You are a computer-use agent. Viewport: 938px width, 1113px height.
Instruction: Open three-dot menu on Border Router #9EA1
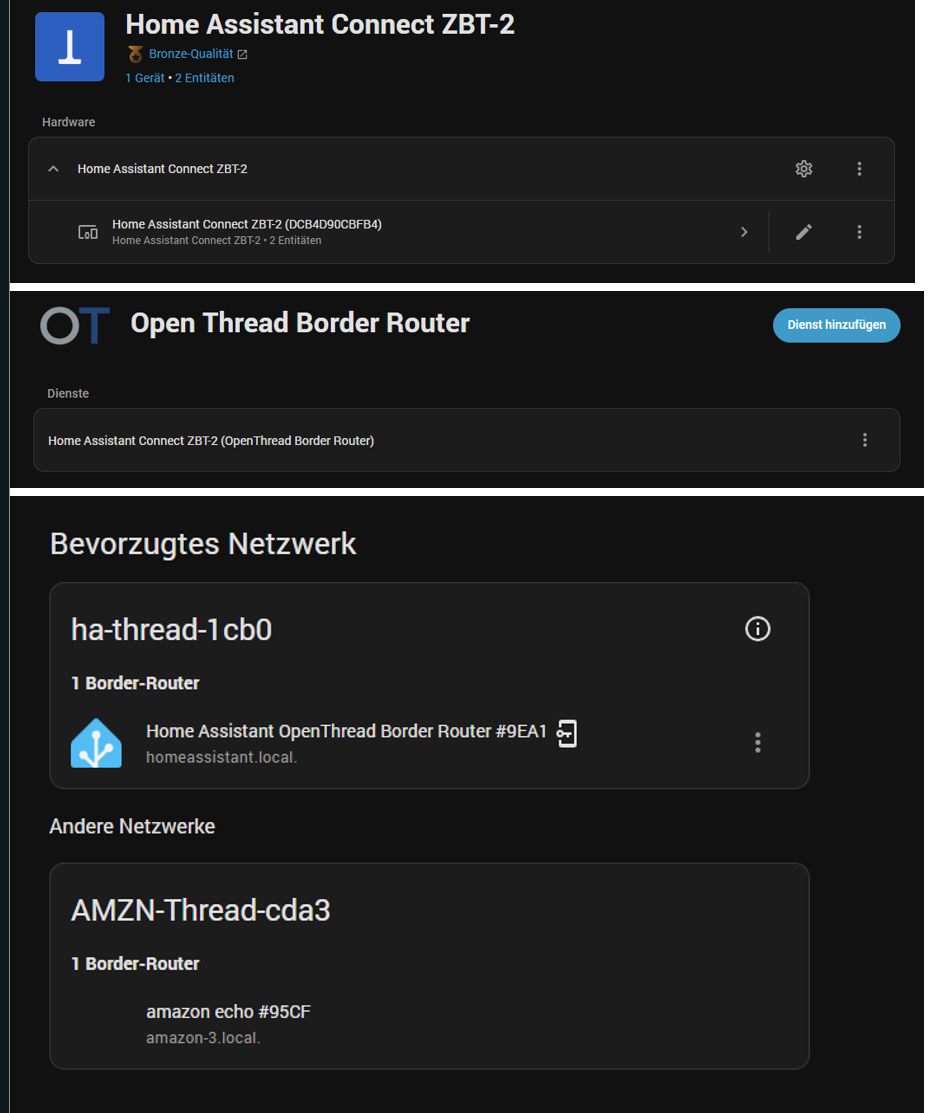(757, 742)
